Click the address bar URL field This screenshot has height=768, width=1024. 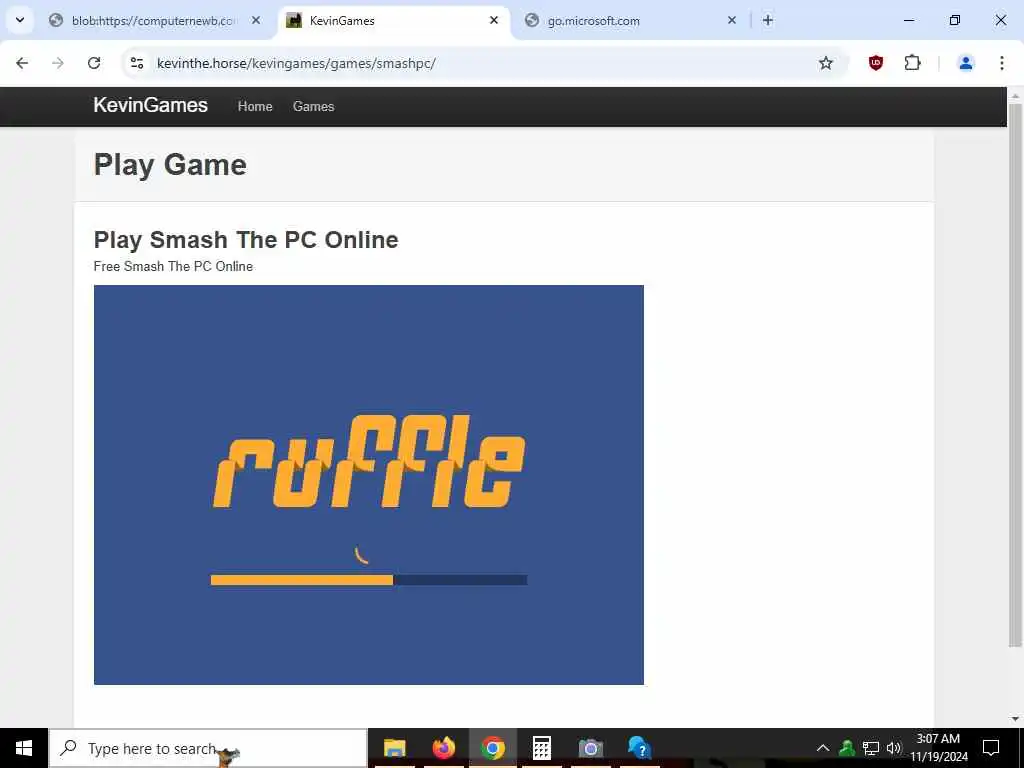click(x=483, y=63)
